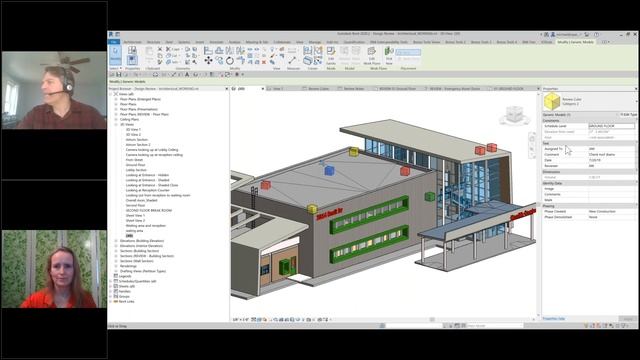640x360 pixels.
Task: Open the Edit Family tool
Action: (331, 55)
